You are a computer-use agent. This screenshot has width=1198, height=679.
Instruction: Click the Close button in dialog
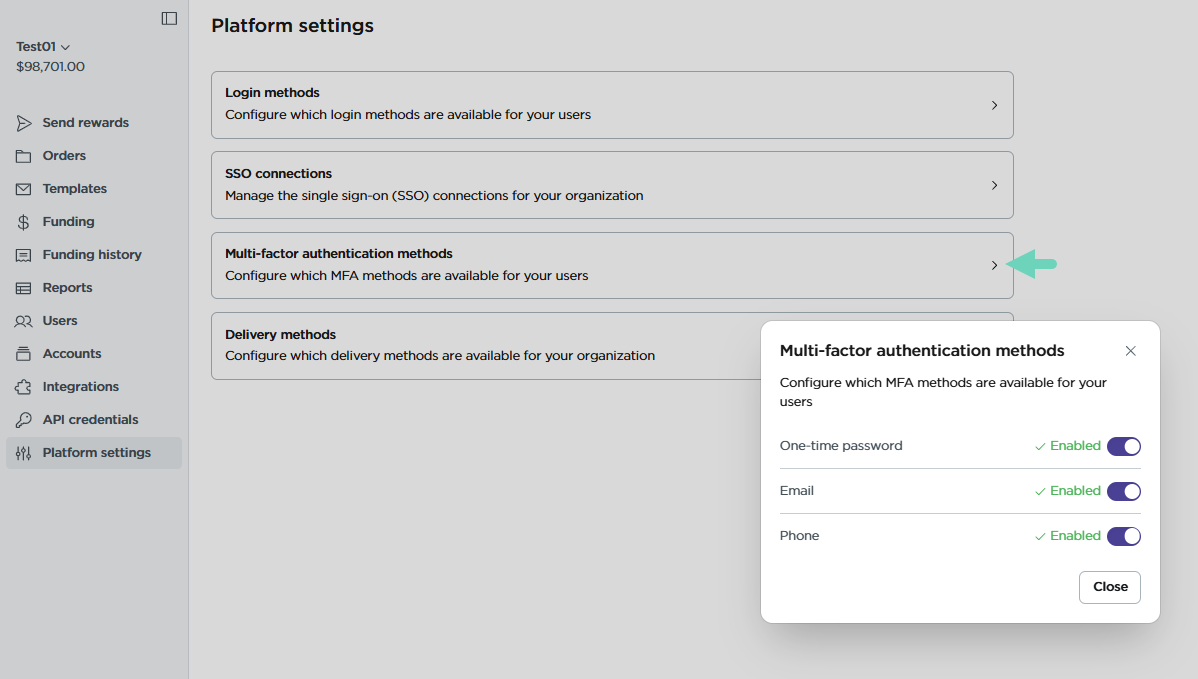coord(1109,587)
